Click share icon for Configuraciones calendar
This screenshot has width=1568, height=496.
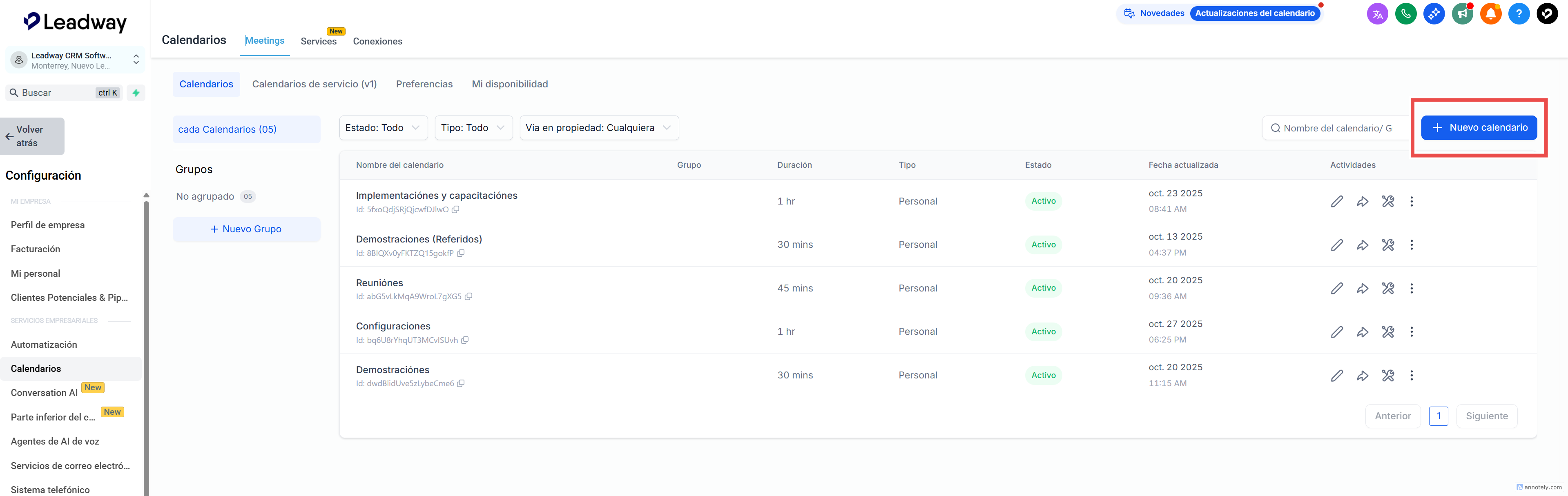pyautogui.click(x=1362, y=331)
